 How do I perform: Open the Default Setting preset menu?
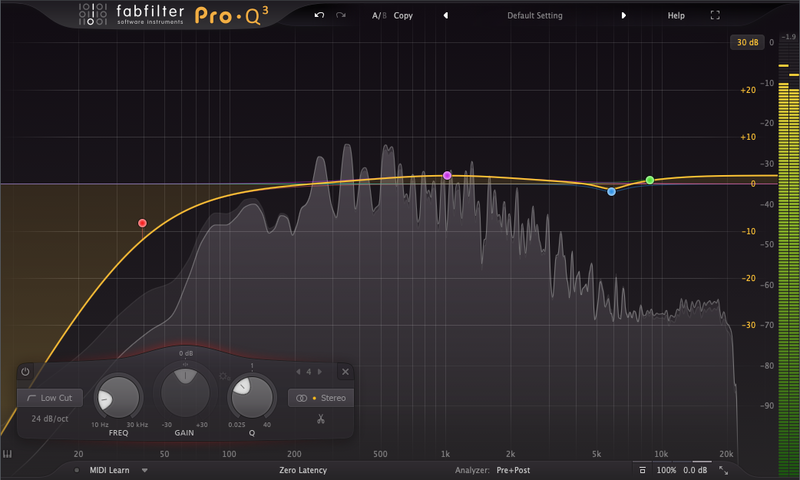535,16
